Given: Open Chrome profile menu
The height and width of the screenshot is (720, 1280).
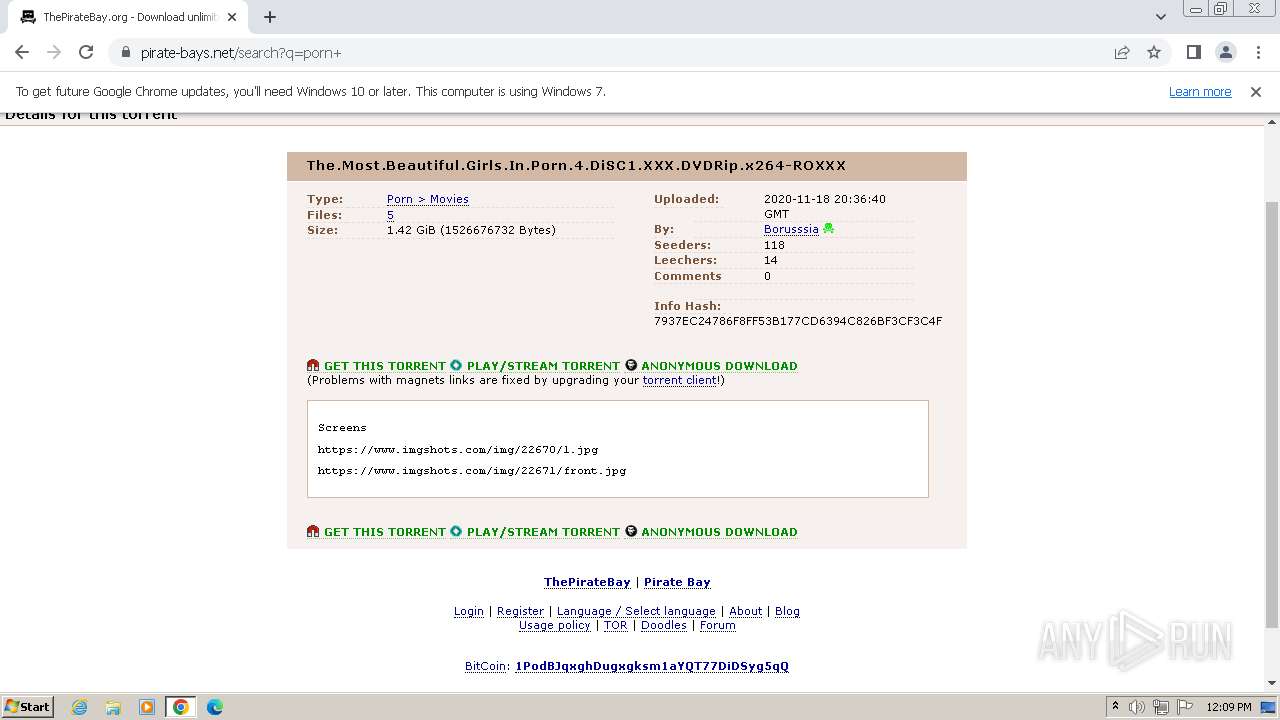Looking at the screenshot, I should [1225, 52].
